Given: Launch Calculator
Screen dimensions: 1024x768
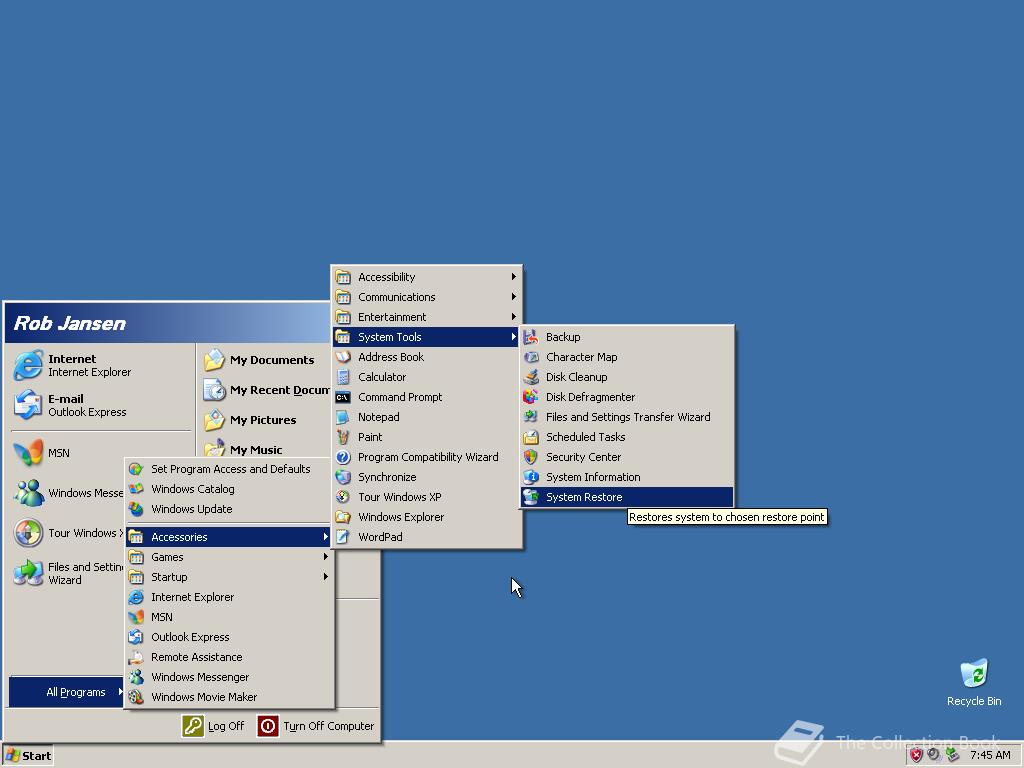Looking at the screenshot, I should click(426, 377).
